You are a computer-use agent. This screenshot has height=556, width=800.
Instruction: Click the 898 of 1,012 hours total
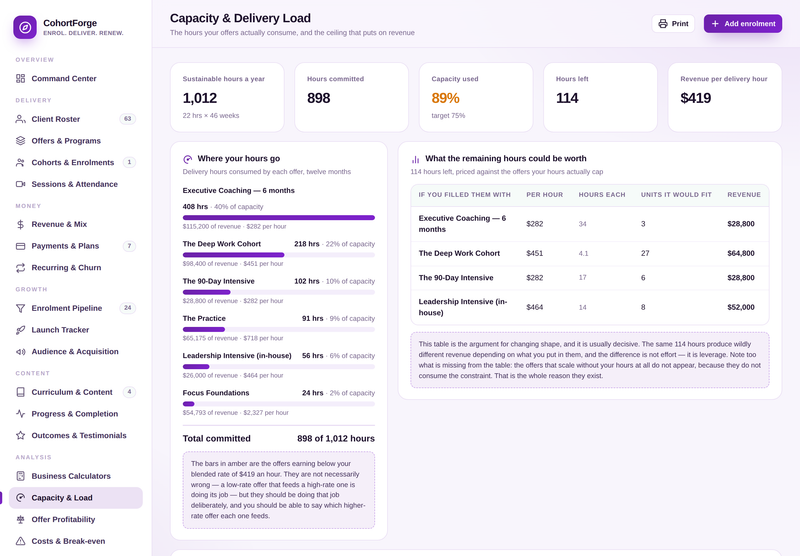coord(336,439)
